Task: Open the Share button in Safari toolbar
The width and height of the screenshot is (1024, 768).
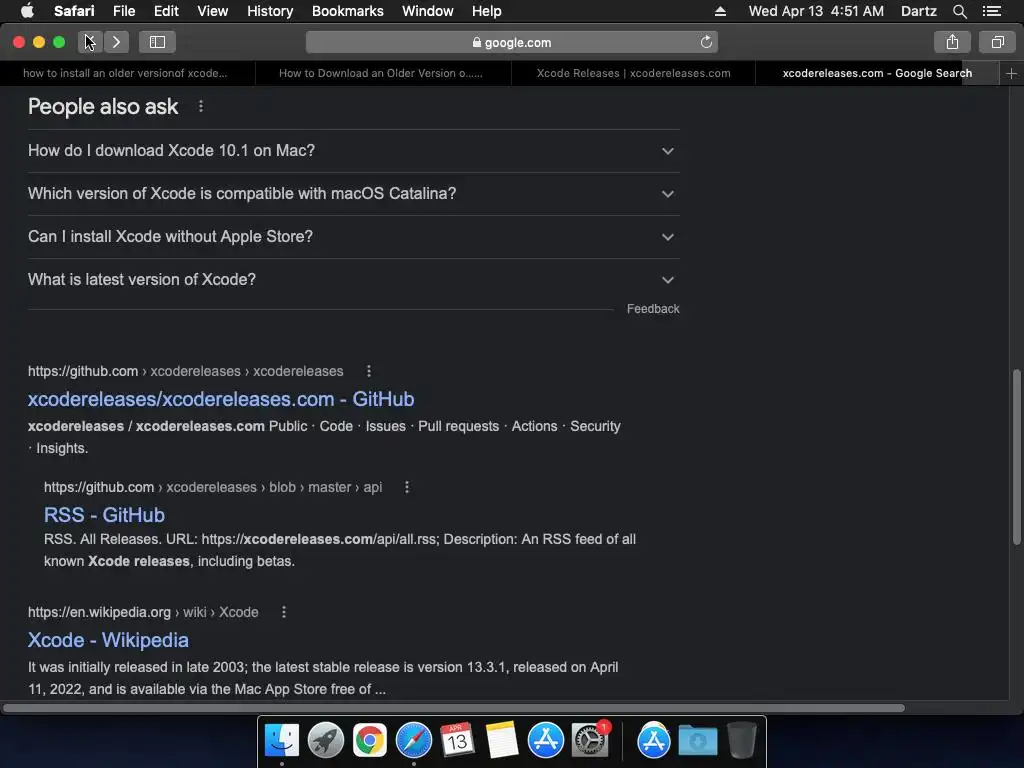Action: point(952,42)
